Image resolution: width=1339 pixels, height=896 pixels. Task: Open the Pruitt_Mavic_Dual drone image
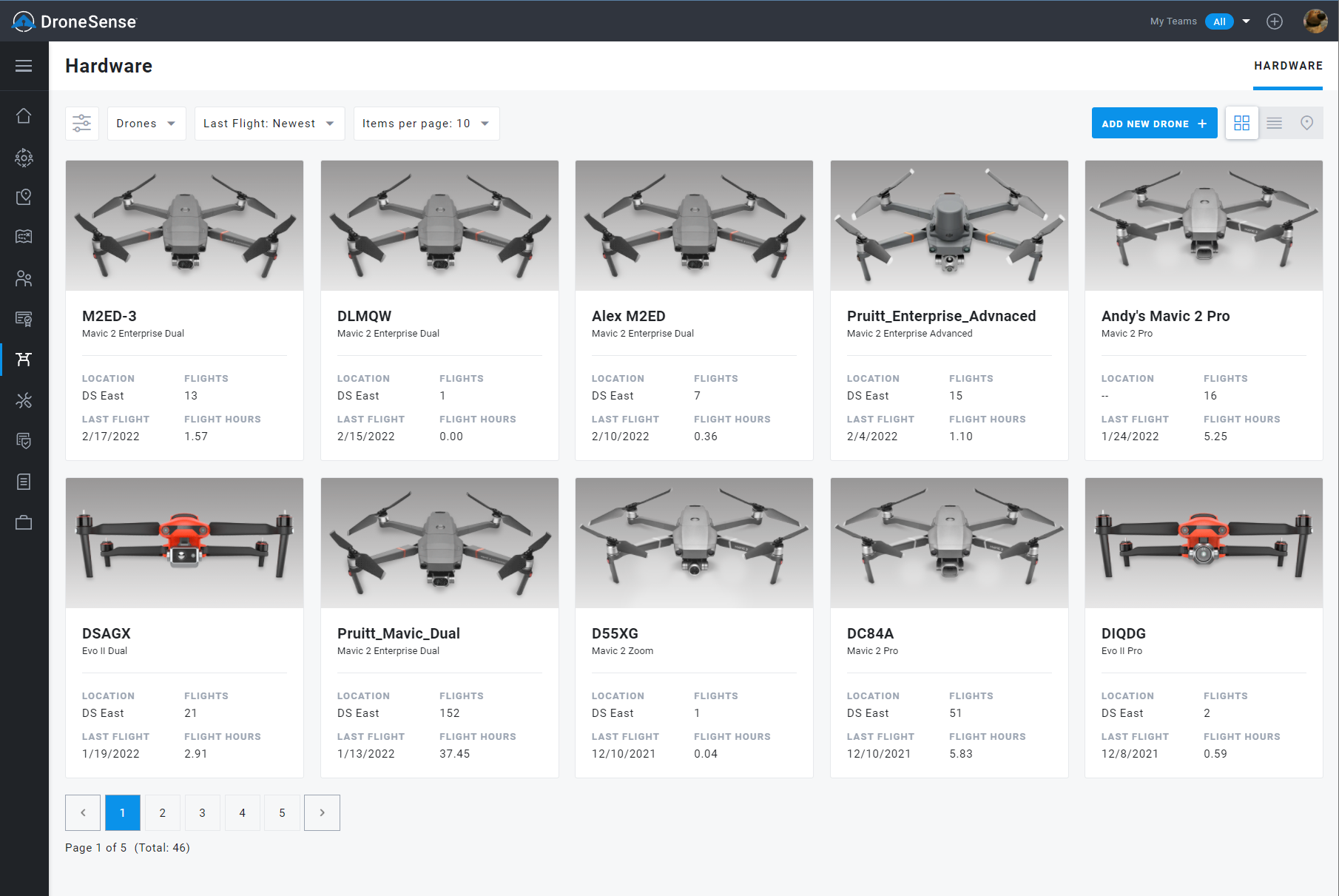tap(439, 543)
